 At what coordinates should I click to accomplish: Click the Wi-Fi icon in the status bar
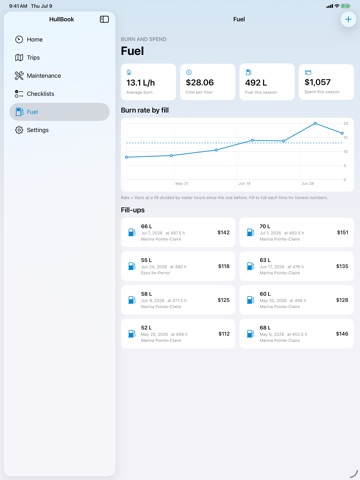click(337, 6)
